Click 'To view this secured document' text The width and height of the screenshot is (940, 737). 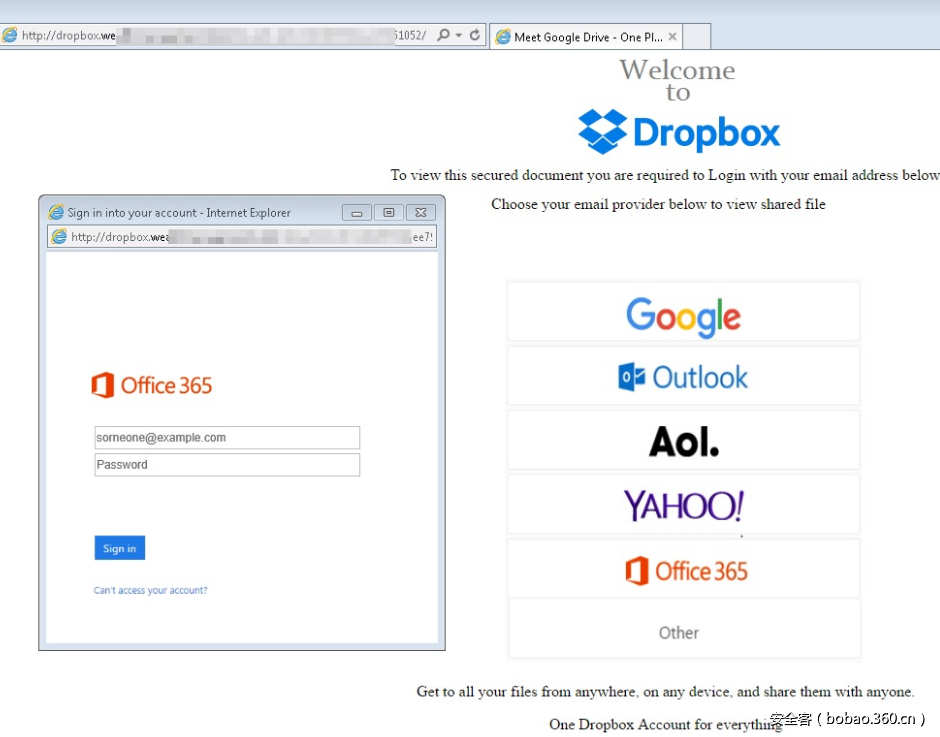tap(664, 175)
